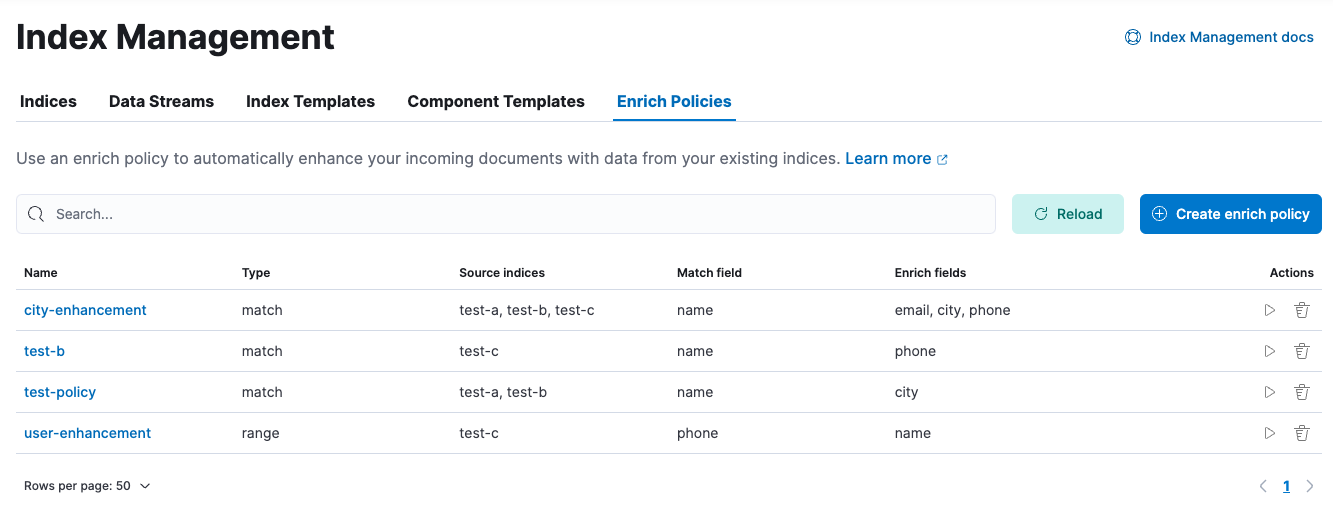Image resolution: width=1333 pixels, height=519 pixels.
Task: Go to the next page arrow
Action: pos(1310,486)
